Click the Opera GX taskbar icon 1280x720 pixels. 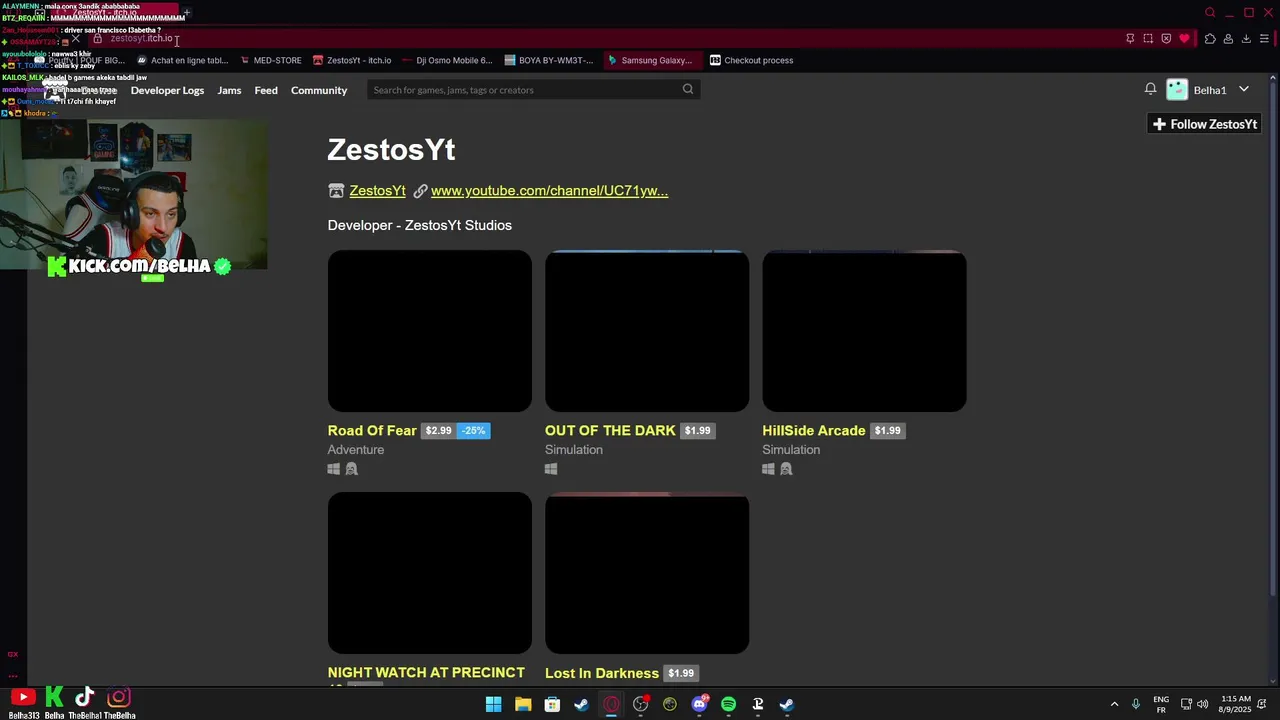coord(611,704)
